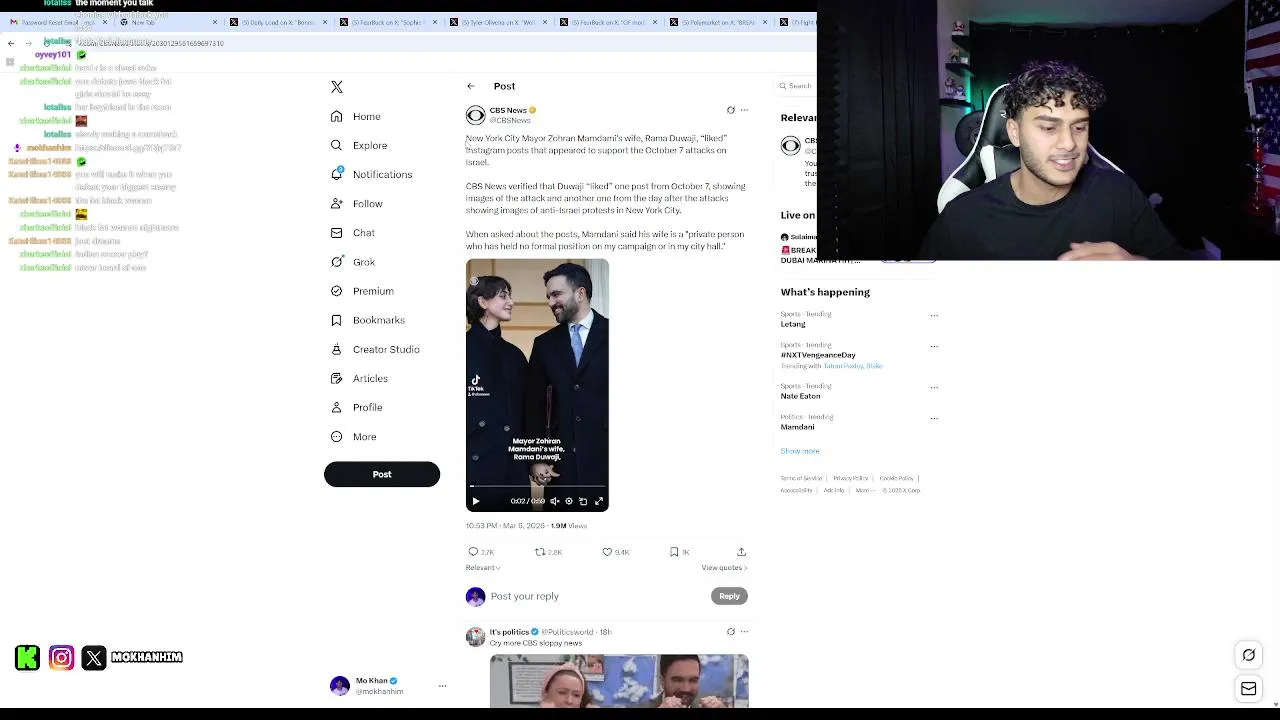1280x720 pixels.
Task: Open trending topic Nate Eaton
Action: (800, 396)
